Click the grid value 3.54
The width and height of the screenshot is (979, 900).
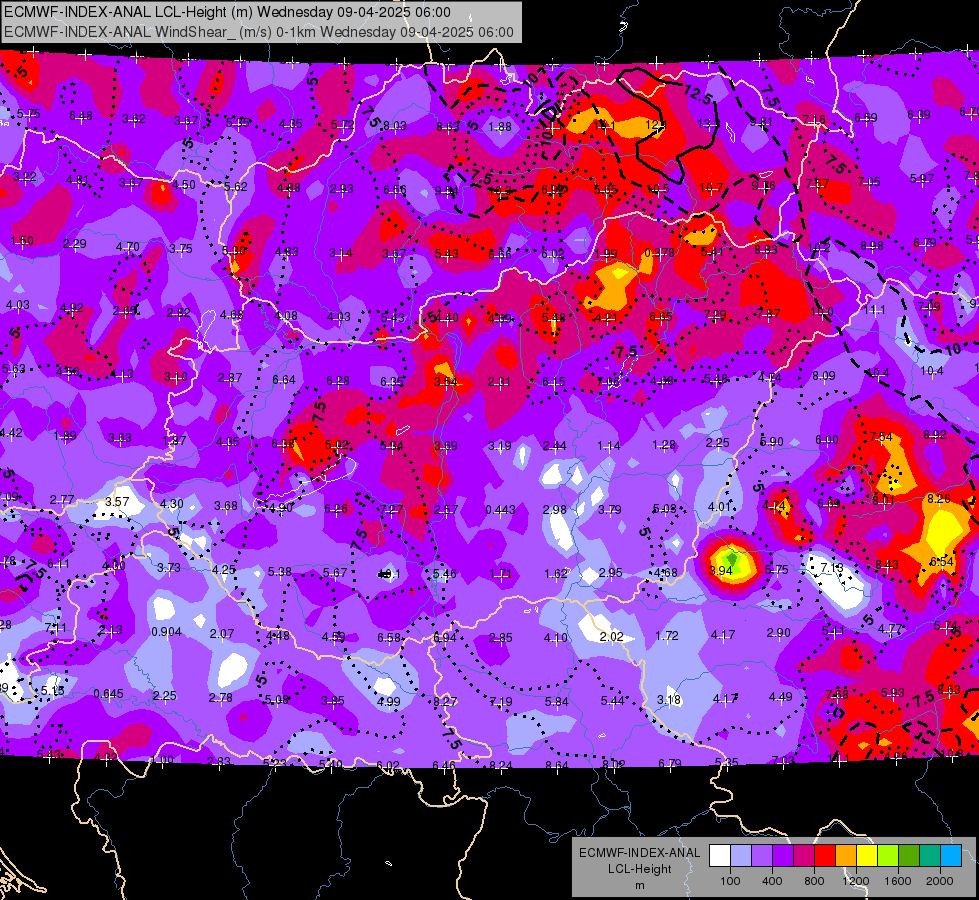pyautogui.click(x=445, y=381)
